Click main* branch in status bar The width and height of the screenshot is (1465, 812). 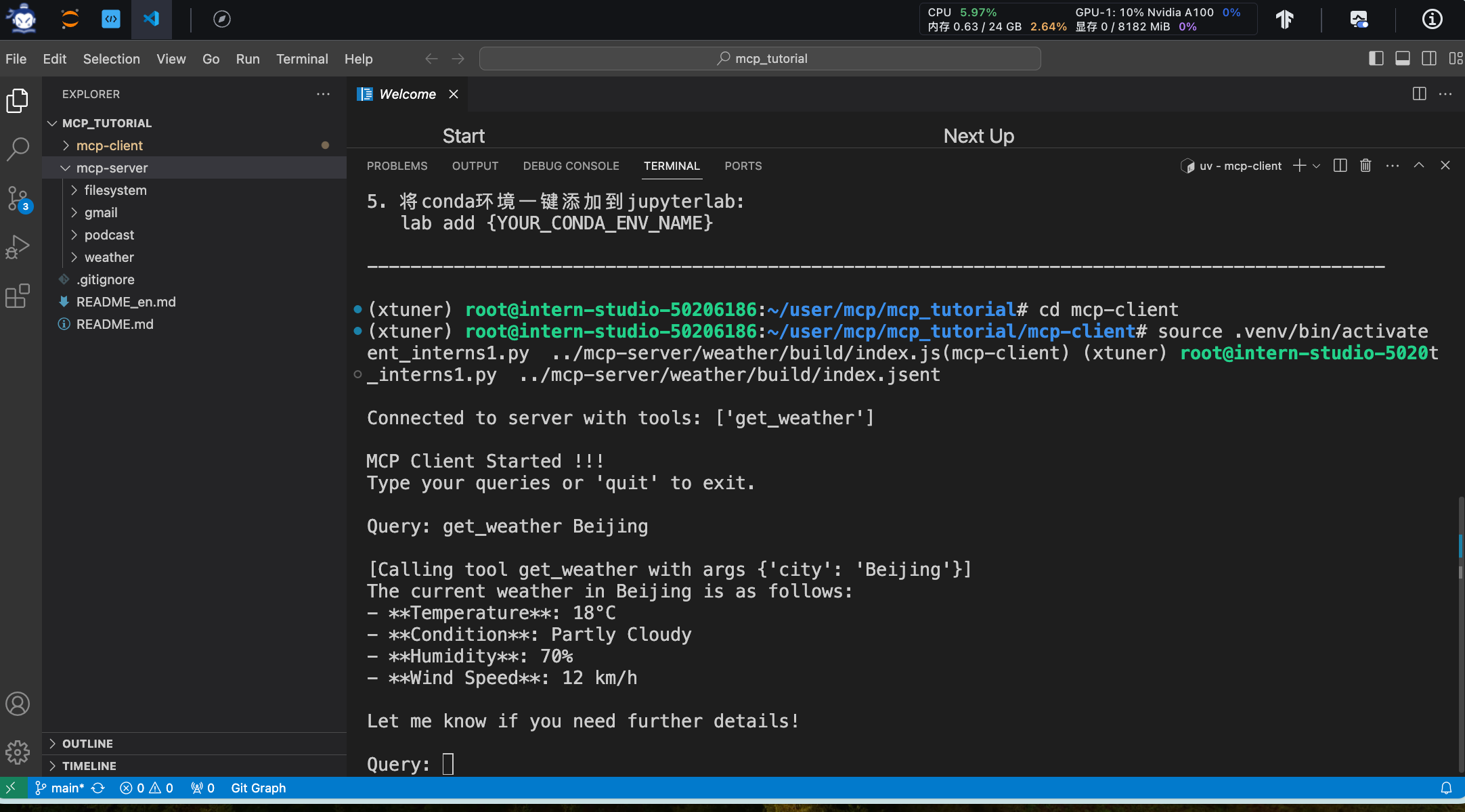[68, 788]
